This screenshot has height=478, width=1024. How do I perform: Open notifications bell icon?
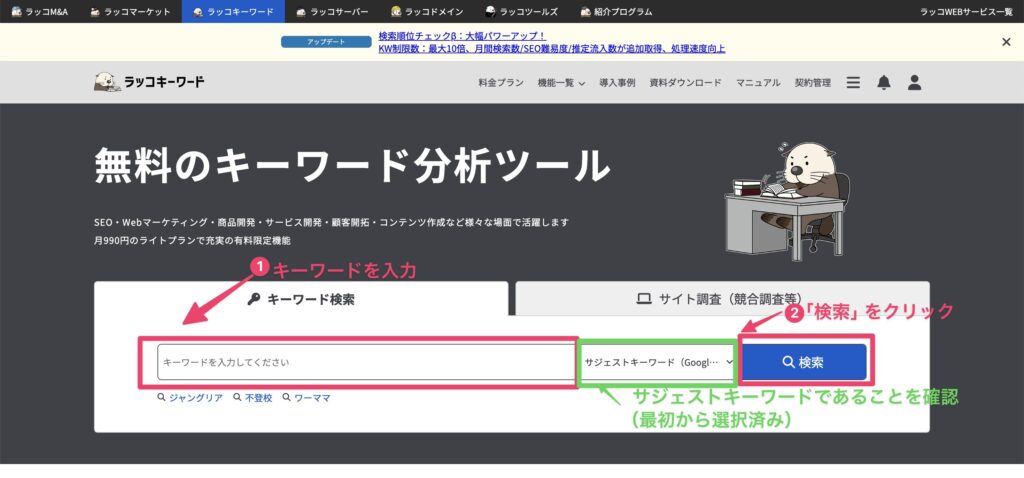884,82
